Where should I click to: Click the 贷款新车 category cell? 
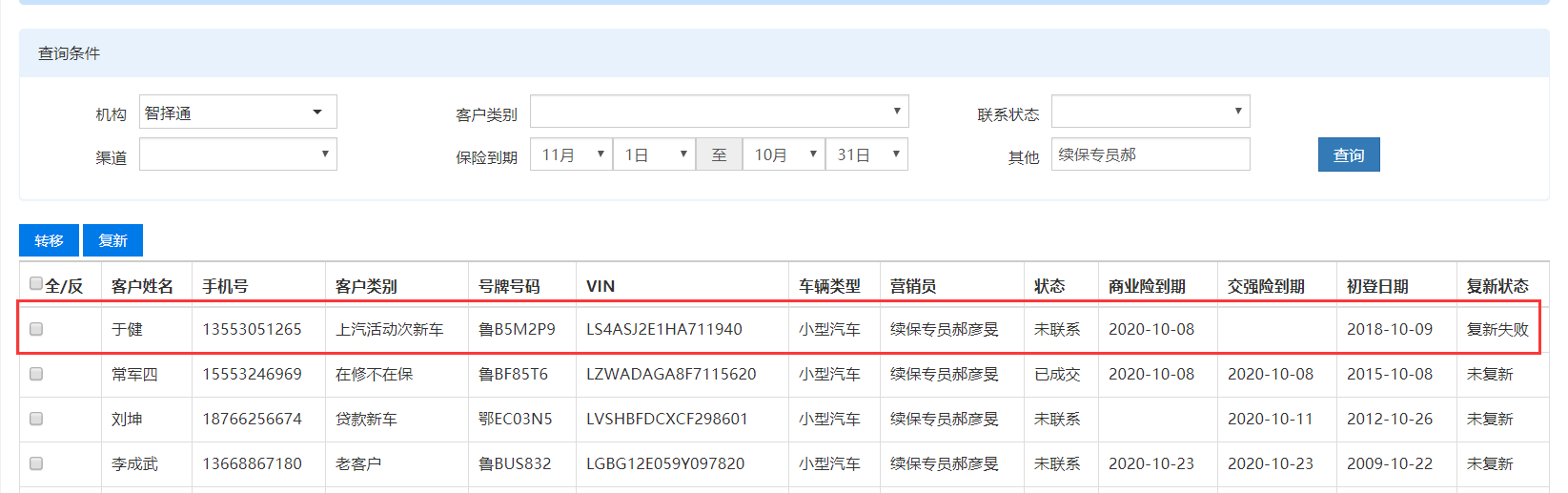point(366,419)
